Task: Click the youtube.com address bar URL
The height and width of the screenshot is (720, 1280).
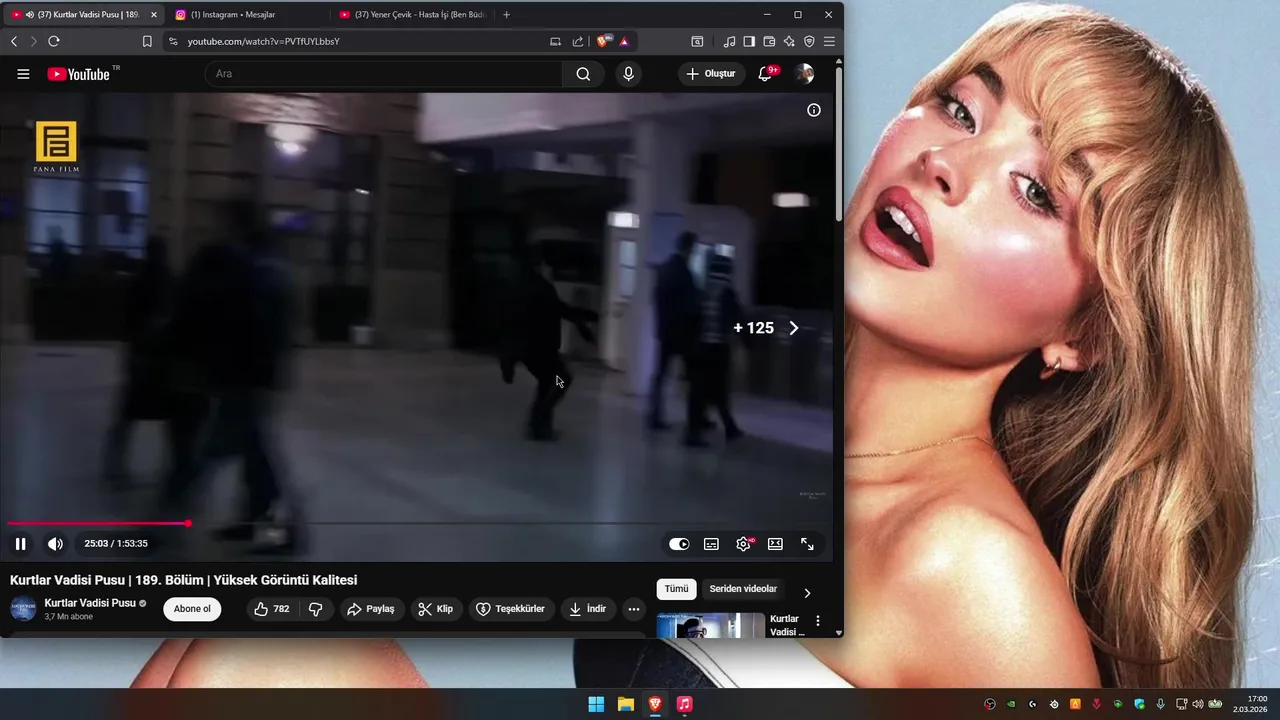Action: coord(264,41)
